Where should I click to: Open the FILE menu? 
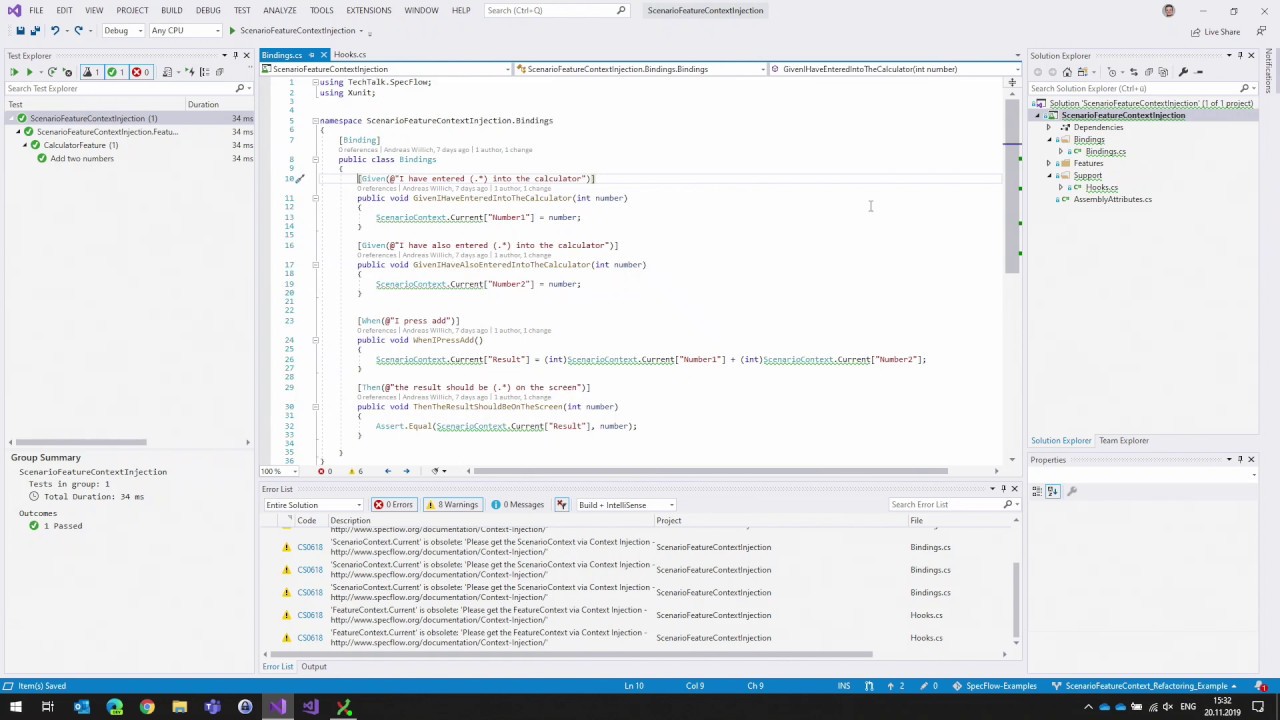click(x=36, y=10)
